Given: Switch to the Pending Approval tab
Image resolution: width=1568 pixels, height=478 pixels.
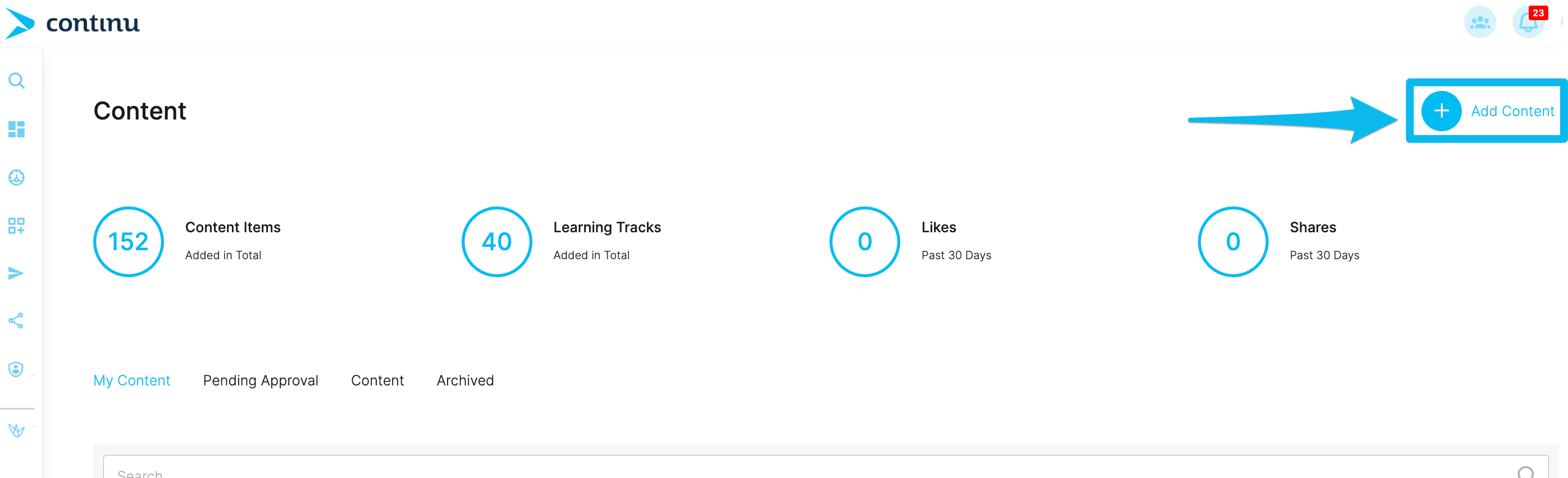Looking at the screenshot, I should click(x=261, y=381).
